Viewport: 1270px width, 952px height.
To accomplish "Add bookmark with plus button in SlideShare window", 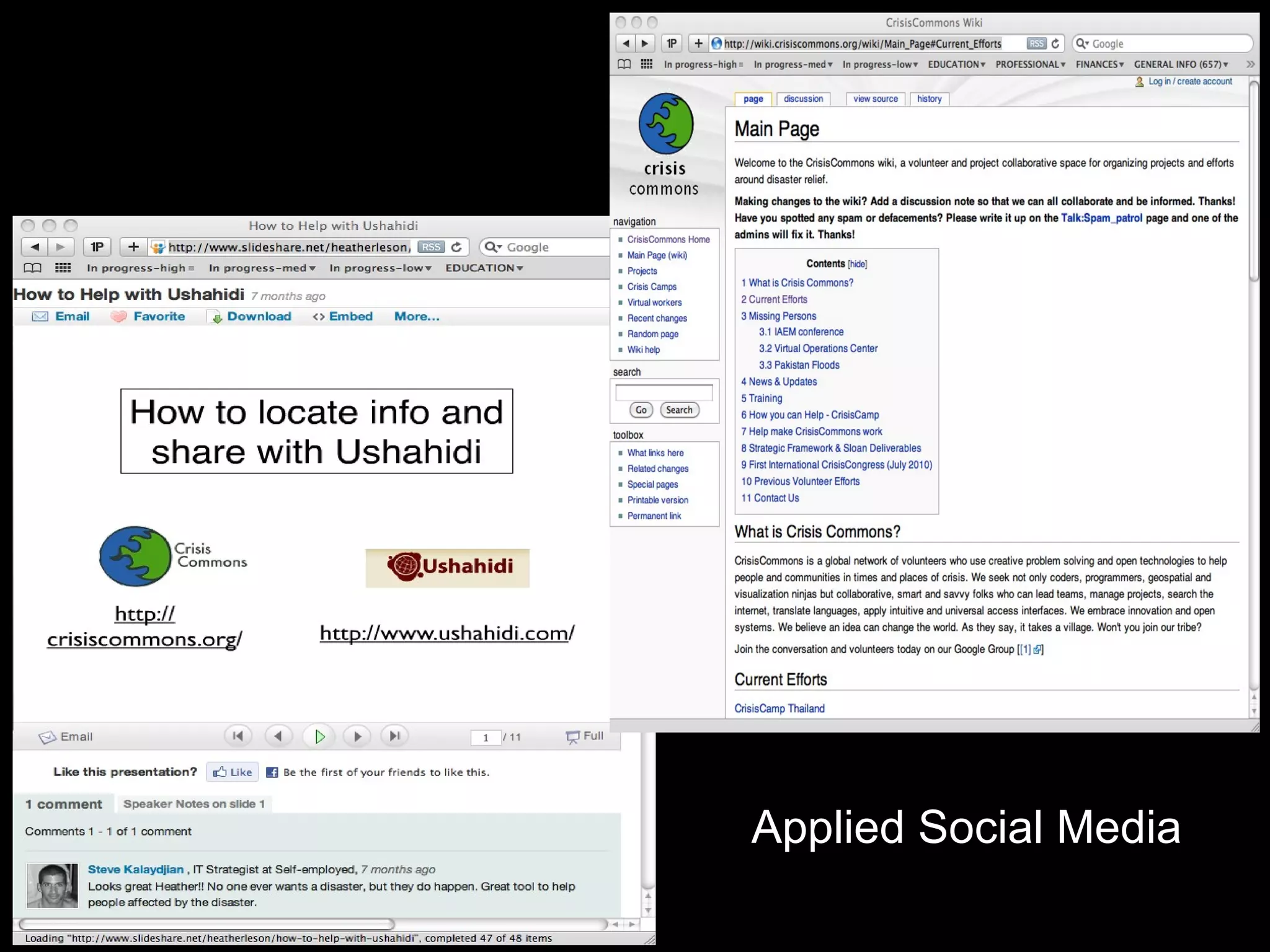I will pos(133,247).
